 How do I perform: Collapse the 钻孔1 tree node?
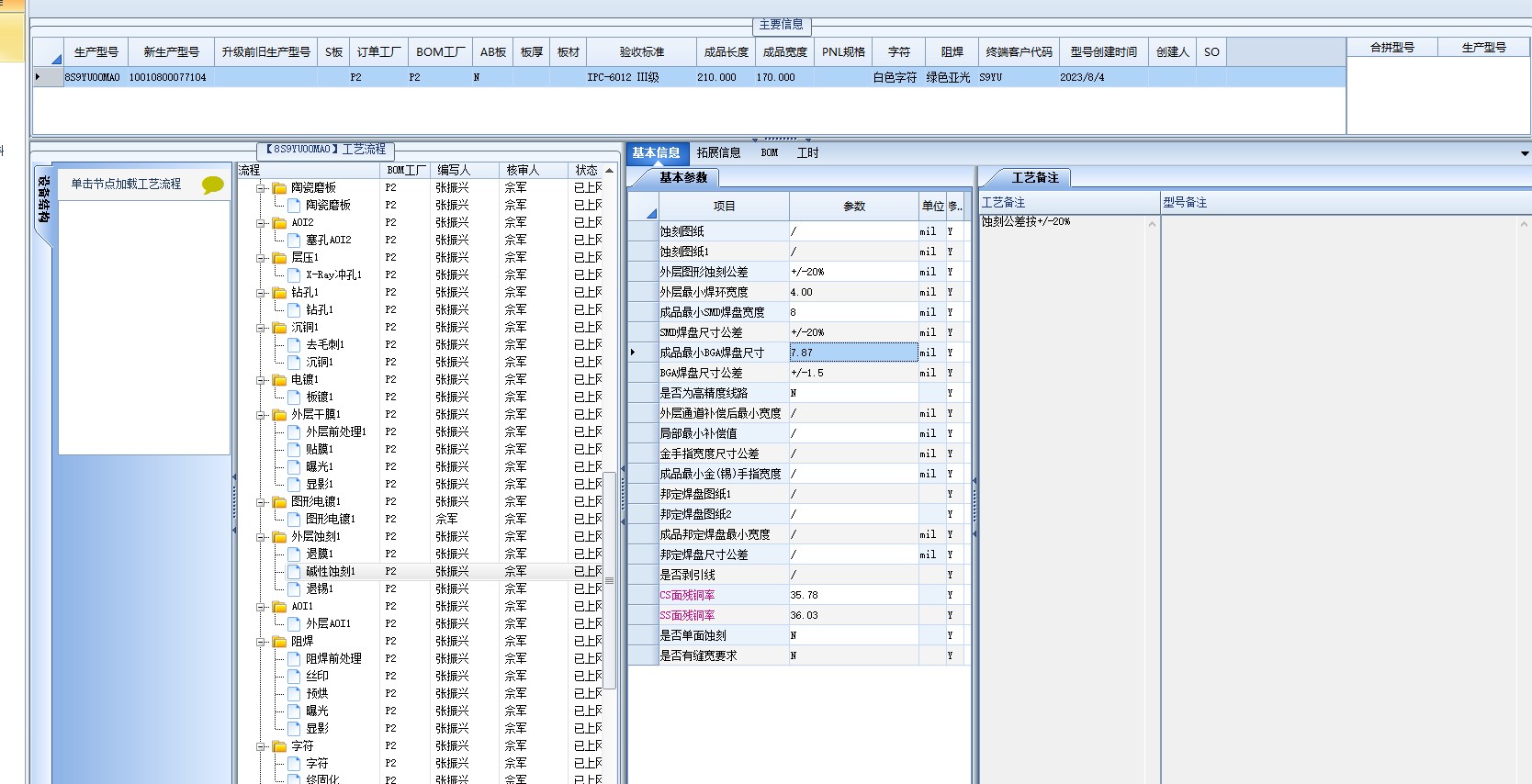[262, 292]
